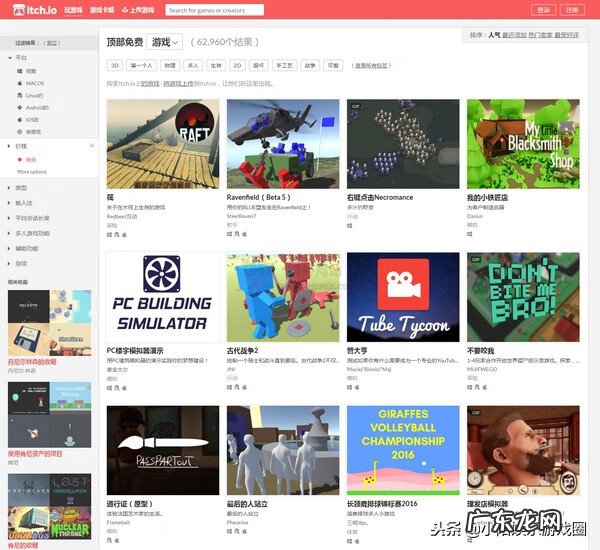
Task: Click the Android icon in the platform list
Action: coord(20,108)
